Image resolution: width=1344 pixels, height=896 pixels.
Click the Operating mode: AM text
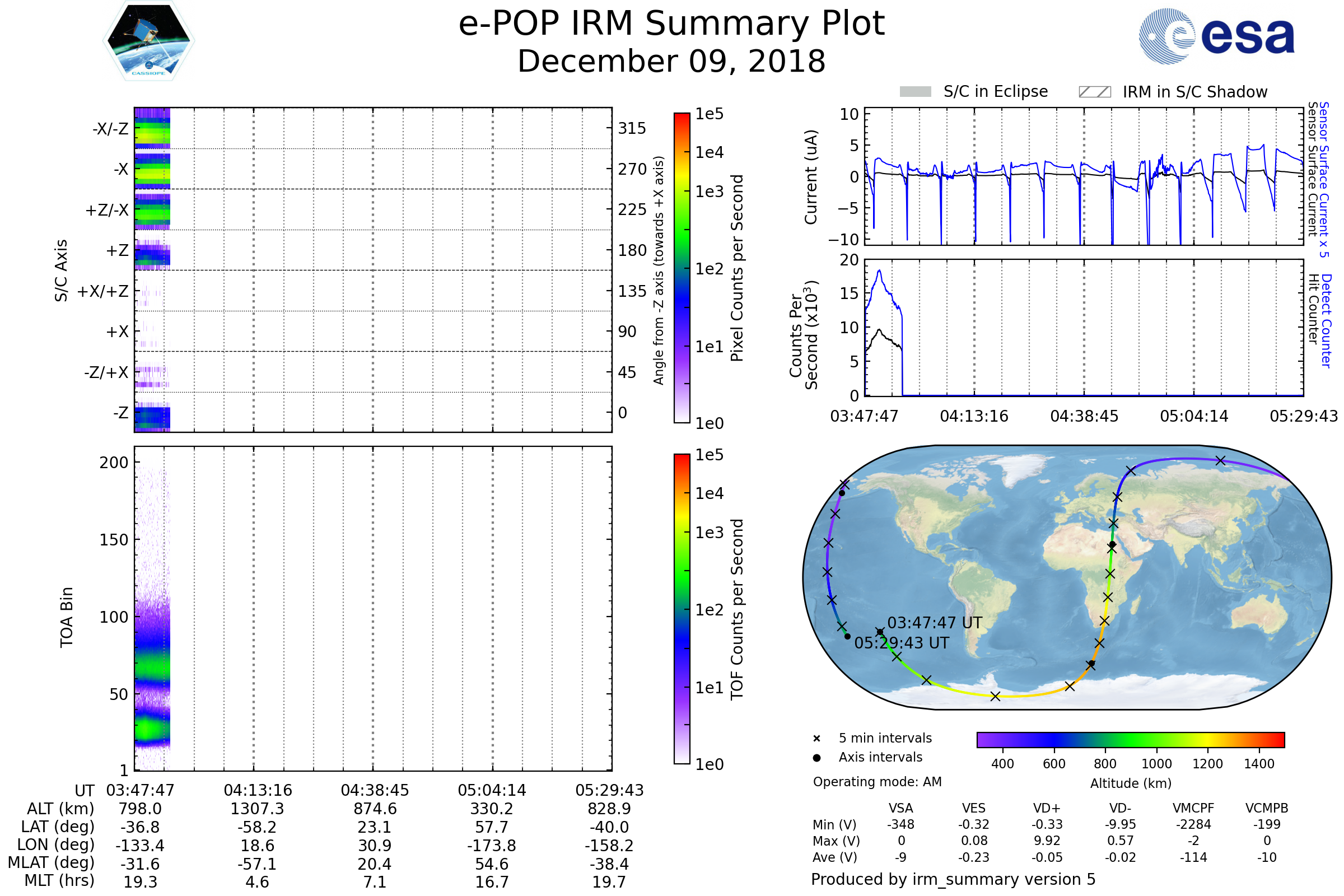click(x=877, y=782)
